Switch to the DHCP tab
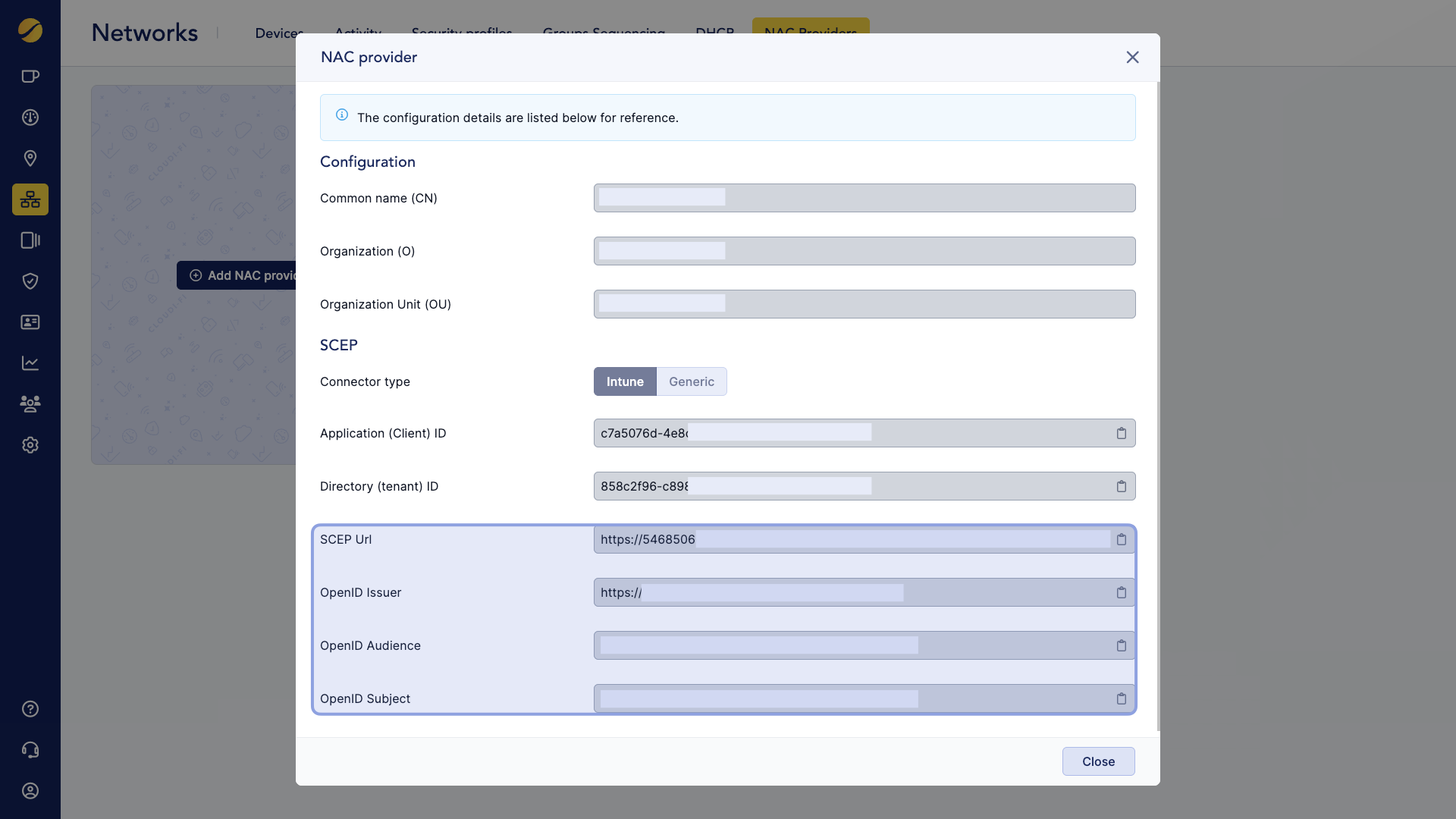Viewport: 1456px width, 819px height. [713, 33]
